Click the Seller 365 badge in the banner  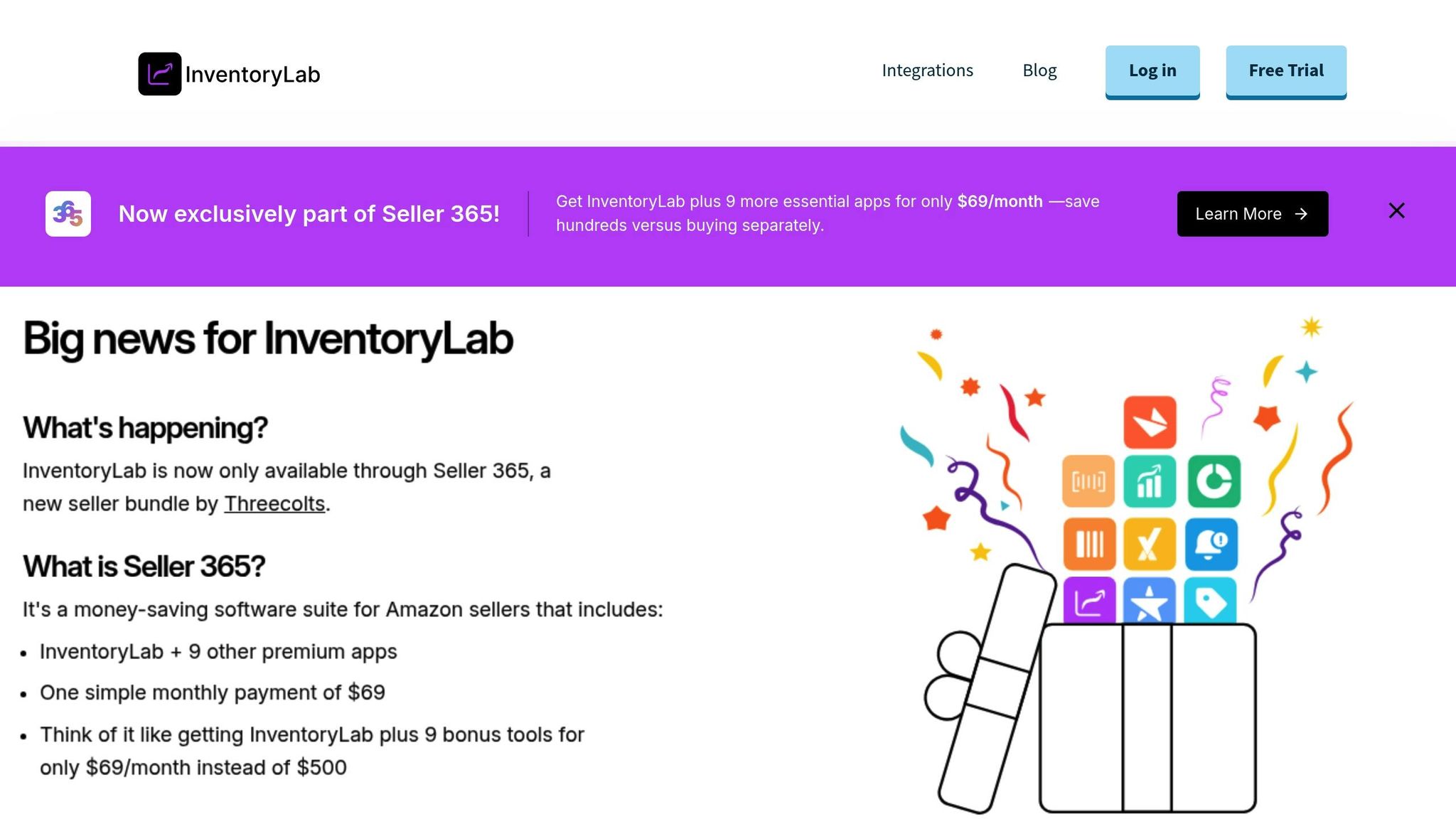(x=68, y=213)
